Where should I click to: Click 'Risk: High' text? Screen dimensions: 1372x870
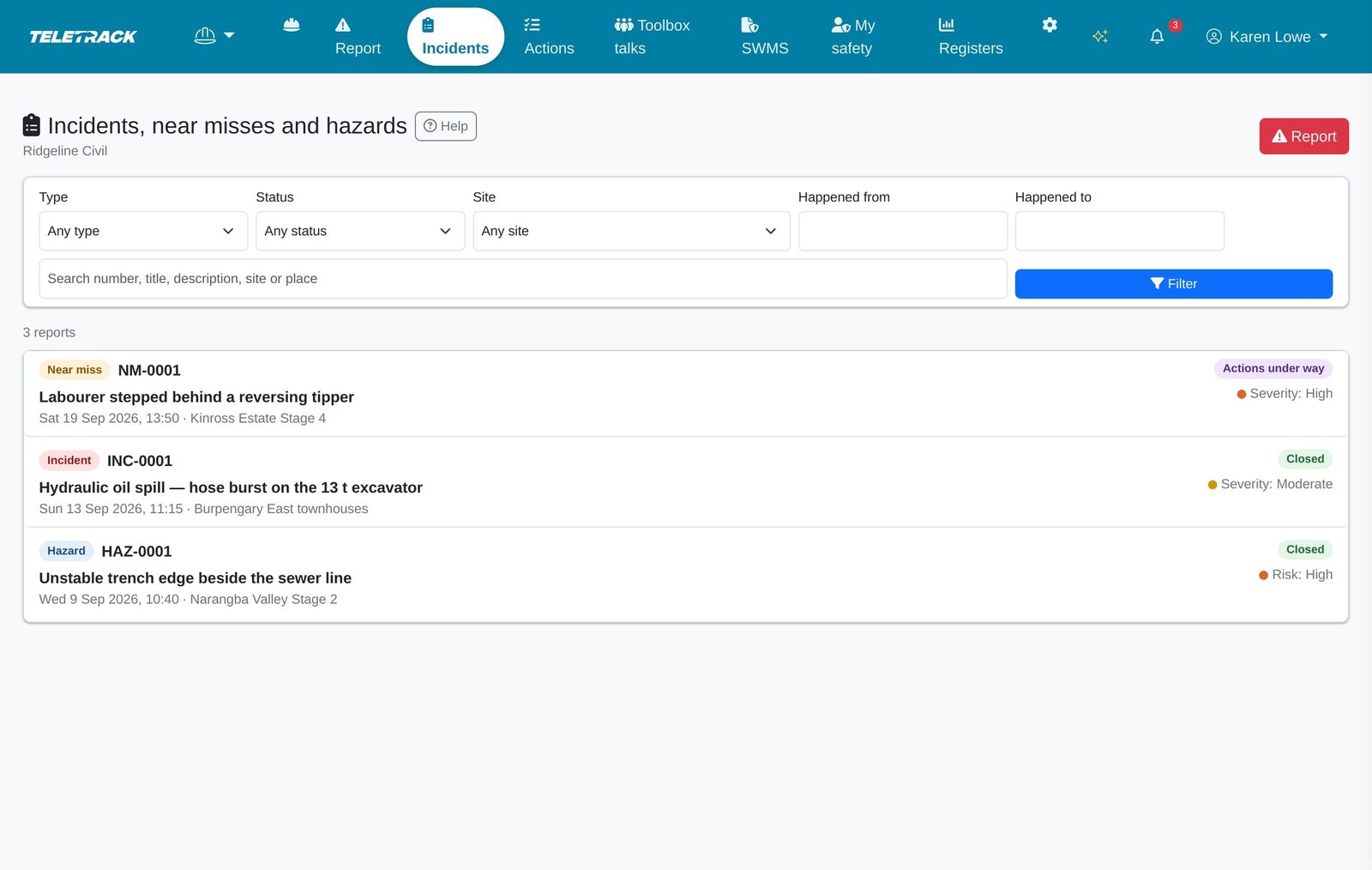[x=1302, y=575]
